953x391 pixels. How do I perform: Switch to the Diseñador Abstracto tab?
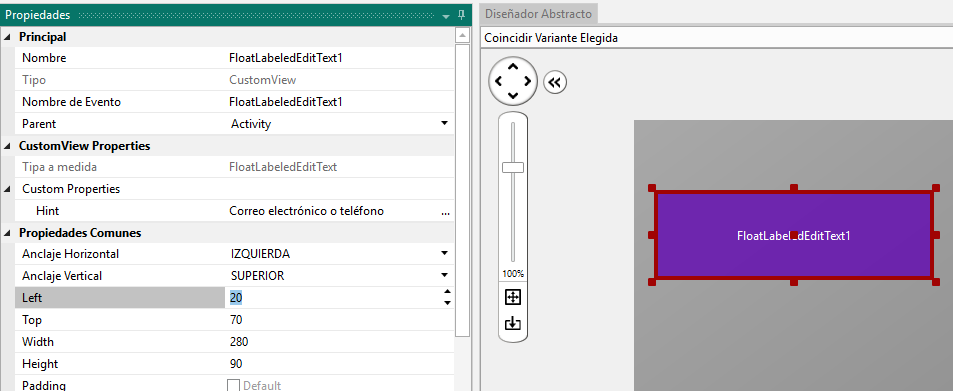tap(538, 13)
